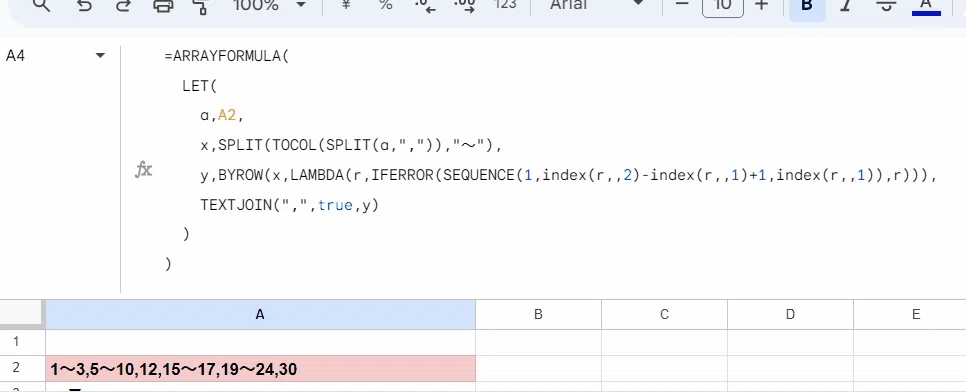Screen dimensions: 966x392
Task: Click the TEXTJOIN line in the formula
Action: (x=289, y=205)
